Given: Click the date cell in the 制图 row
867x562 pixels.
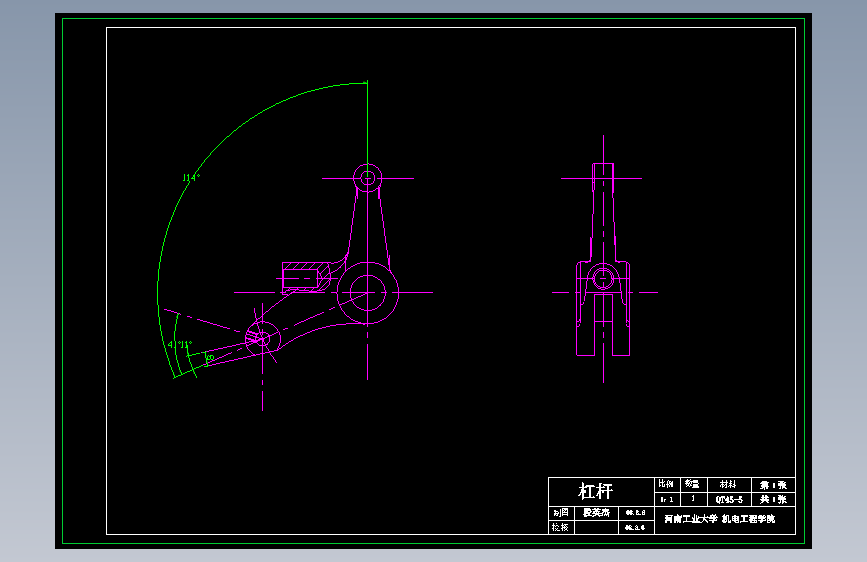Looking at the screenshot, I should [635, 513].
